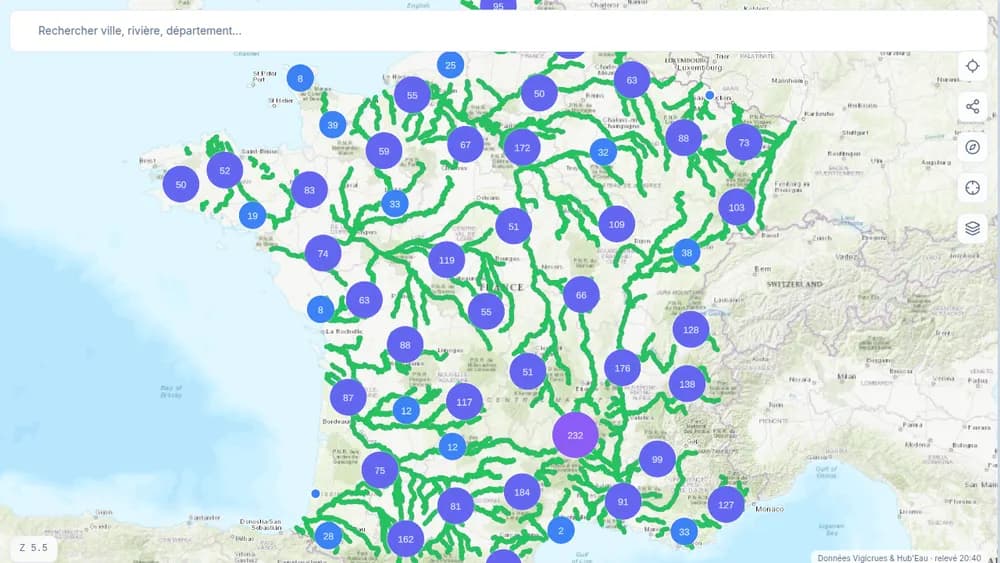The width and height of the screenshot is (1000, 563).
Task: Open the 25 station cluster
Action: (450, 65)
